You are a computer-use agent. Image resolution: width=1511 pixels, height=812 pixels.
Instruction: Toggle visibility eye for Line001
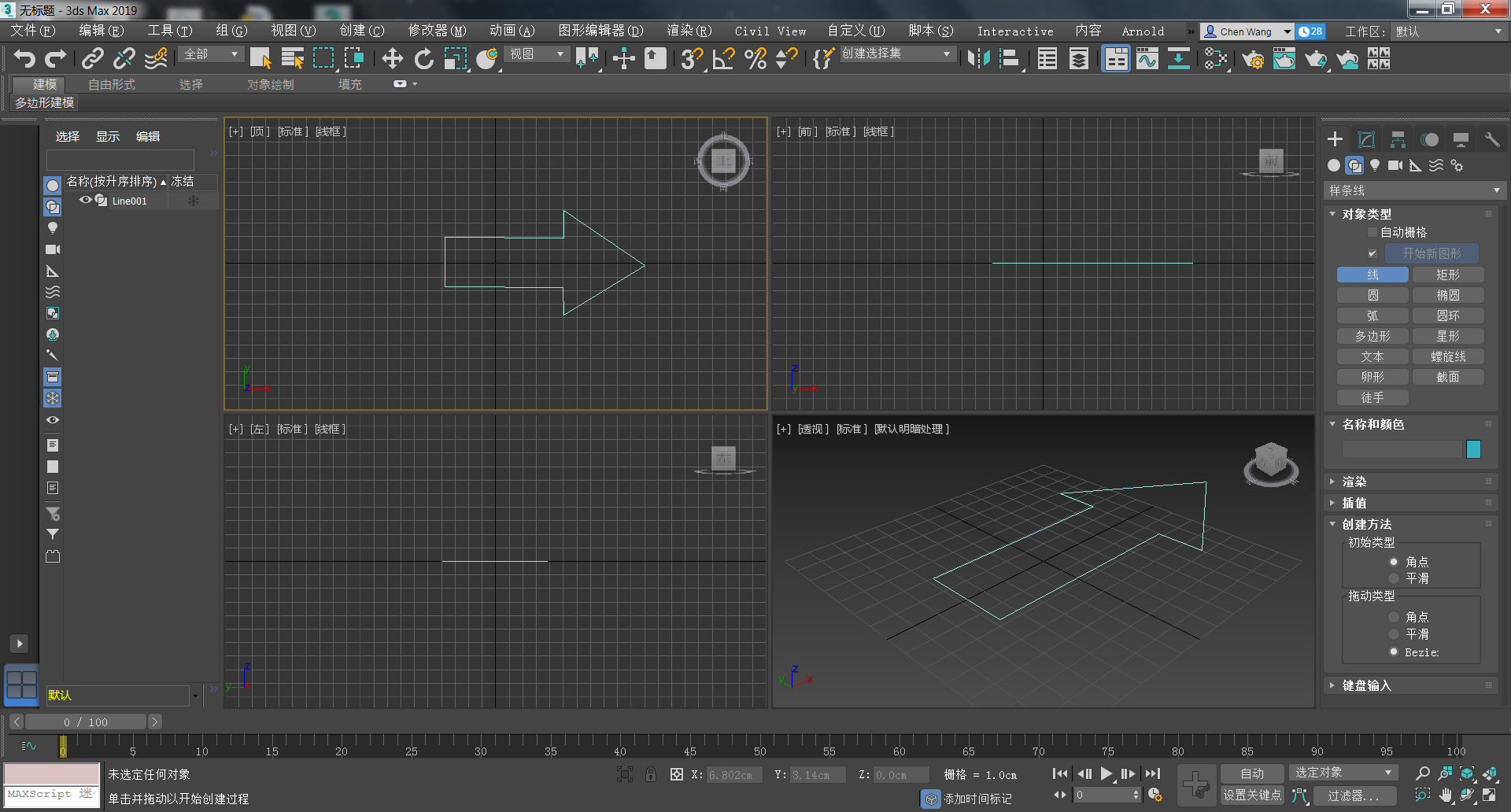coord(85,200)
